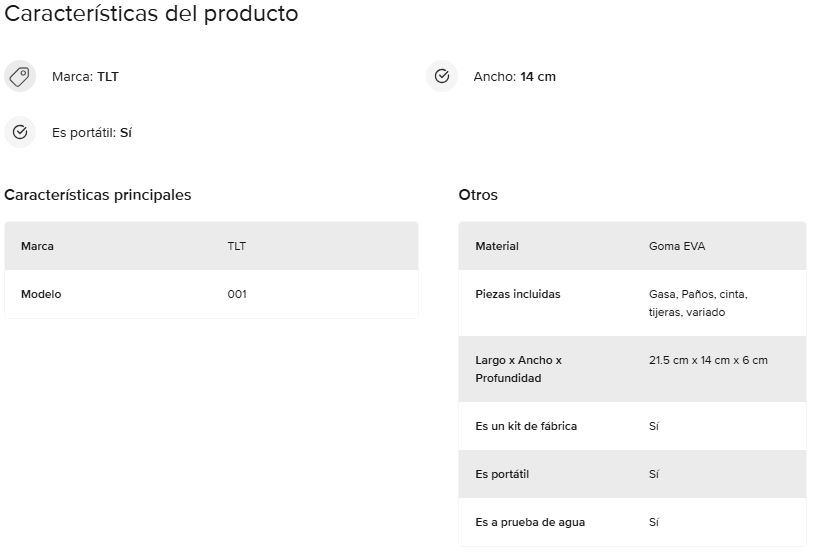Click the Es un kit de fábrica row
This screenshot has height=559, width=813.
tap(633, 426)
